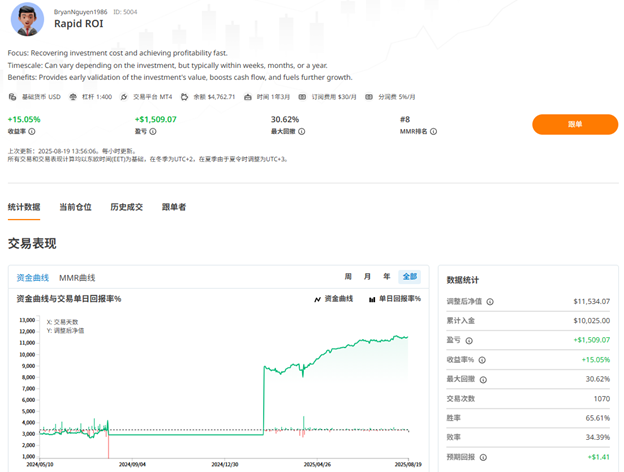Image resolution: width=624 pixels, height=472 pixels.
Task: Switch chart to MMR曲线
Action: click(77, 277)
